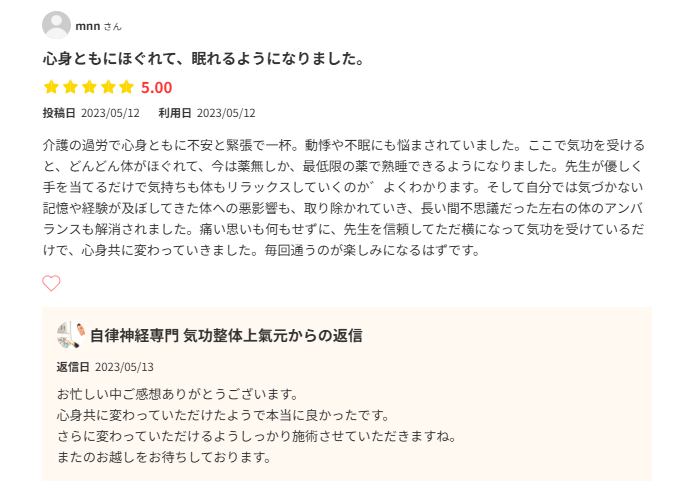Click the first yellow rating star
The height and width of the screenshot is (490, 691).
point(51,87)
